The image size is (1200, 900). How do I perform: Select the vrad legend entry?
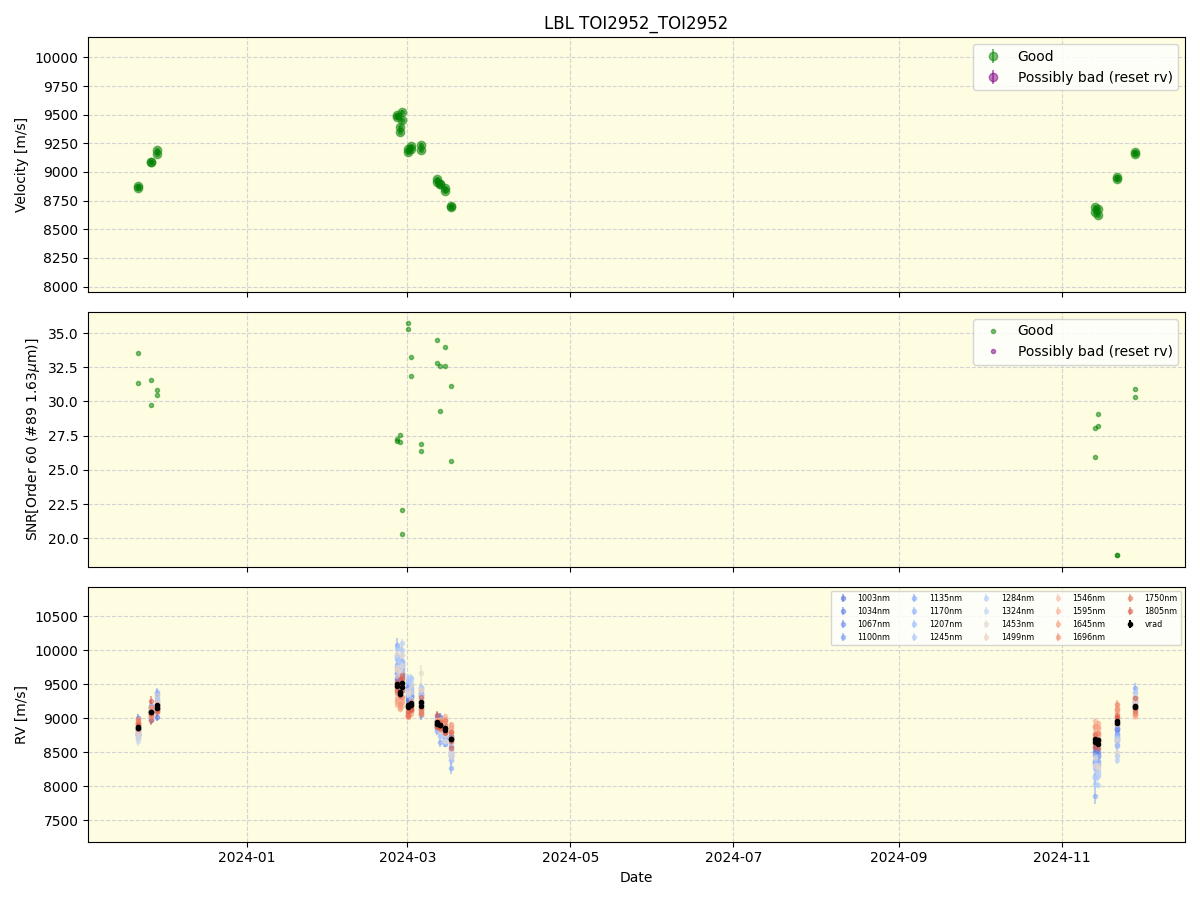coord(1145,624)
